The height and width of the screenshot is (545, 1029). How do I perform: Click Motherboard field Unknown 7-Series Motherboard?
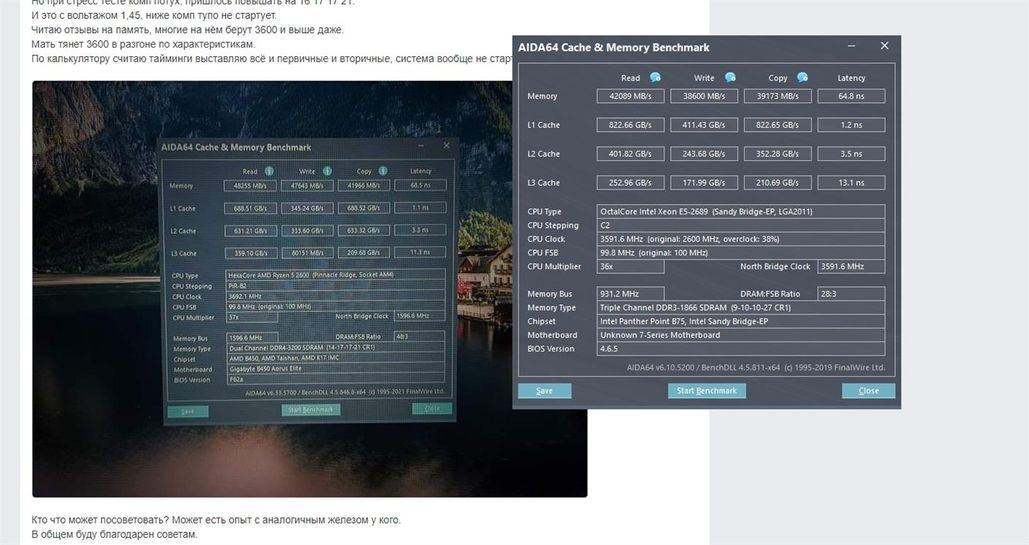(x=741, y=335)
